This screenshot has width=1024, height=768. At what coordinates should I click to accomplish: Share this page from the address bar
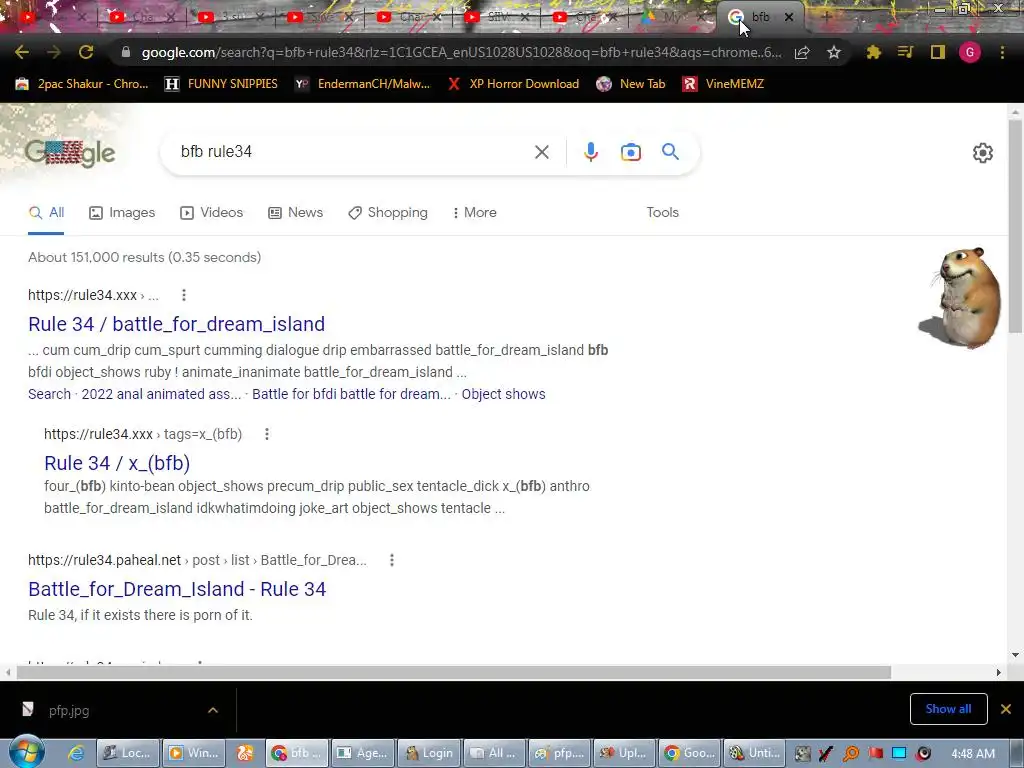click(802, 53)
